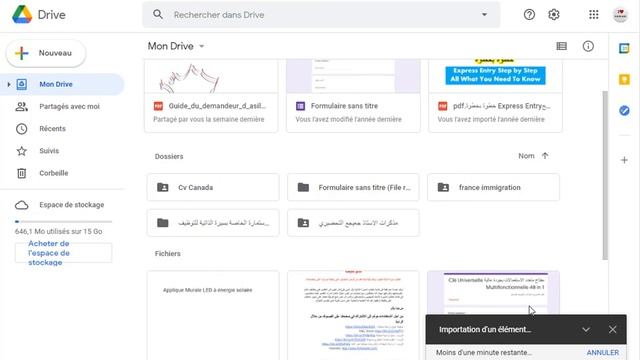Open the help question mark icon
640x360 pixels.
(x=529, y=15)
